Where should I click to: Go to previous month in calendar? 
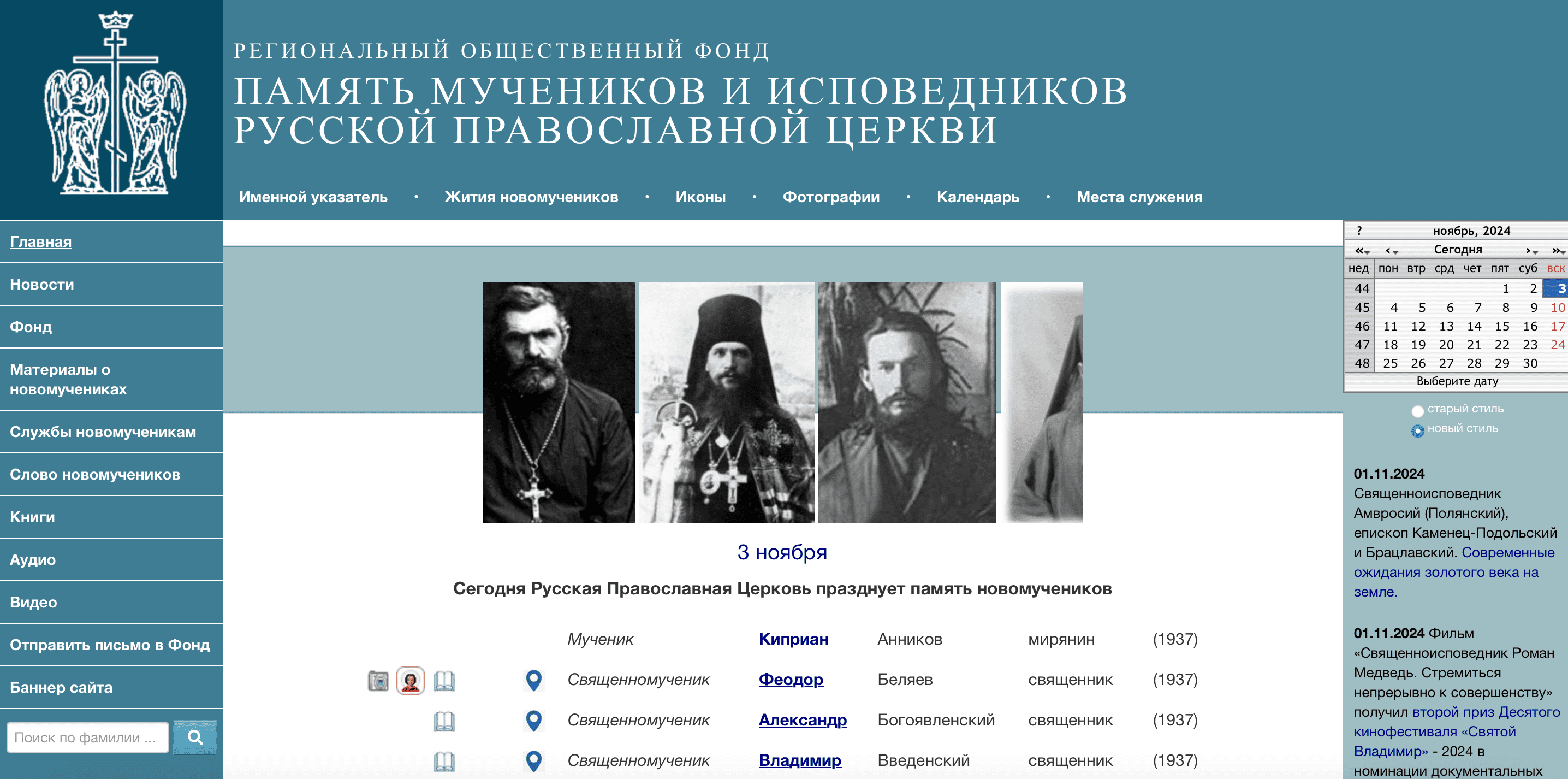(1391, 250)
